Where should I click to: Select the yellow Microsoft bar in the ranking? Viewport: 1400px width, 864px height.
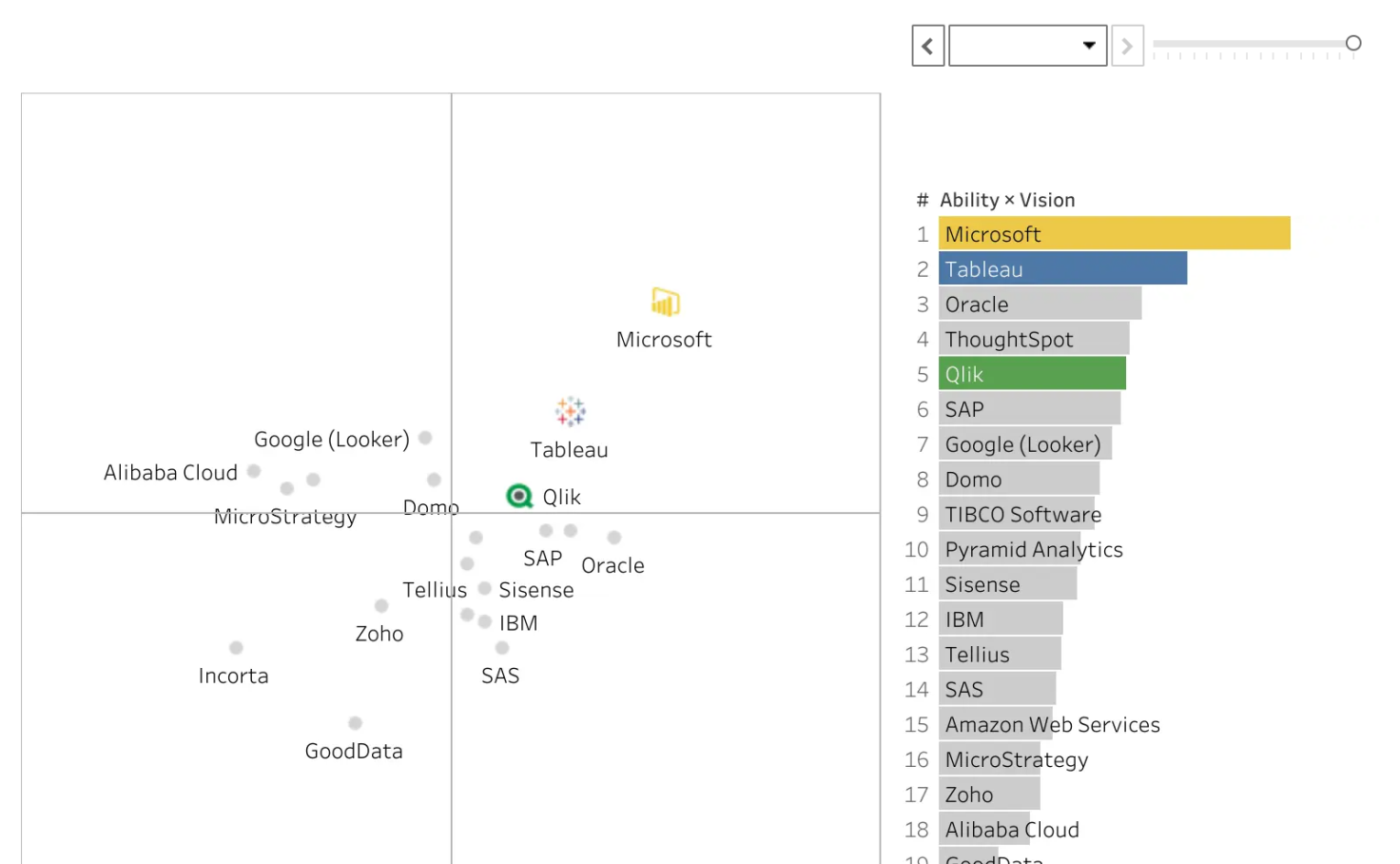1114,233
